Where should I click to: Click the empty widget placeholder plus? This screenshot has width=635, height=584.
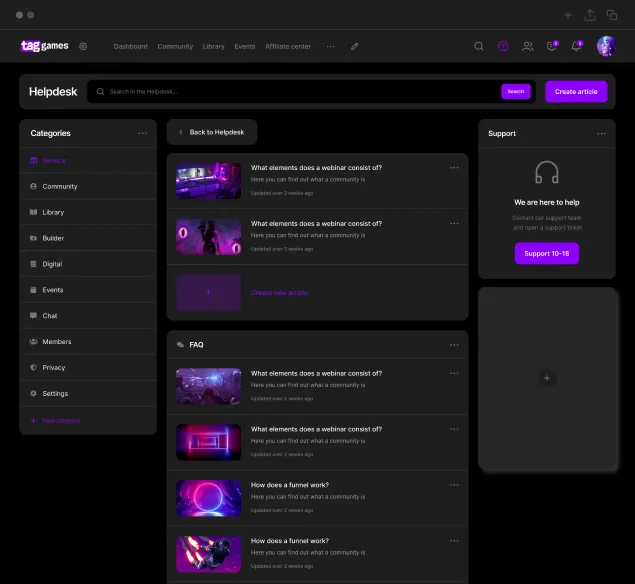(545, 378)
